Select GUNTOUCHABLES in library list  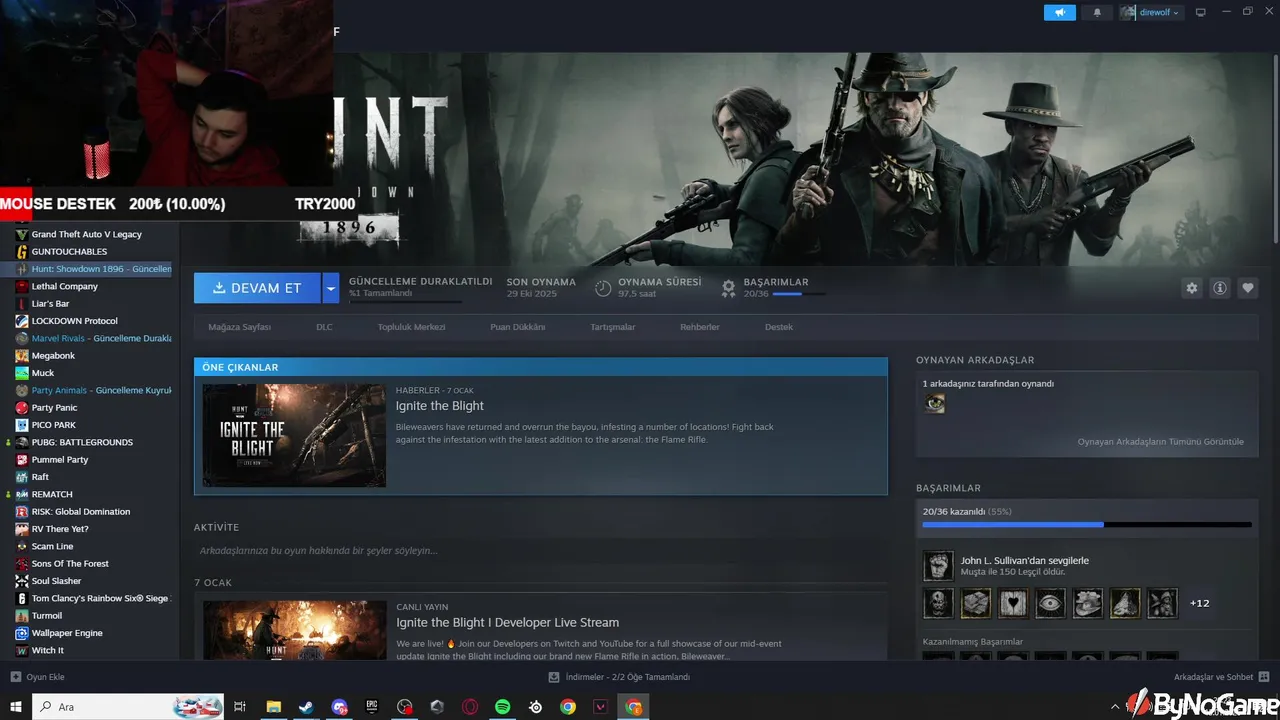tap(69, 251)
